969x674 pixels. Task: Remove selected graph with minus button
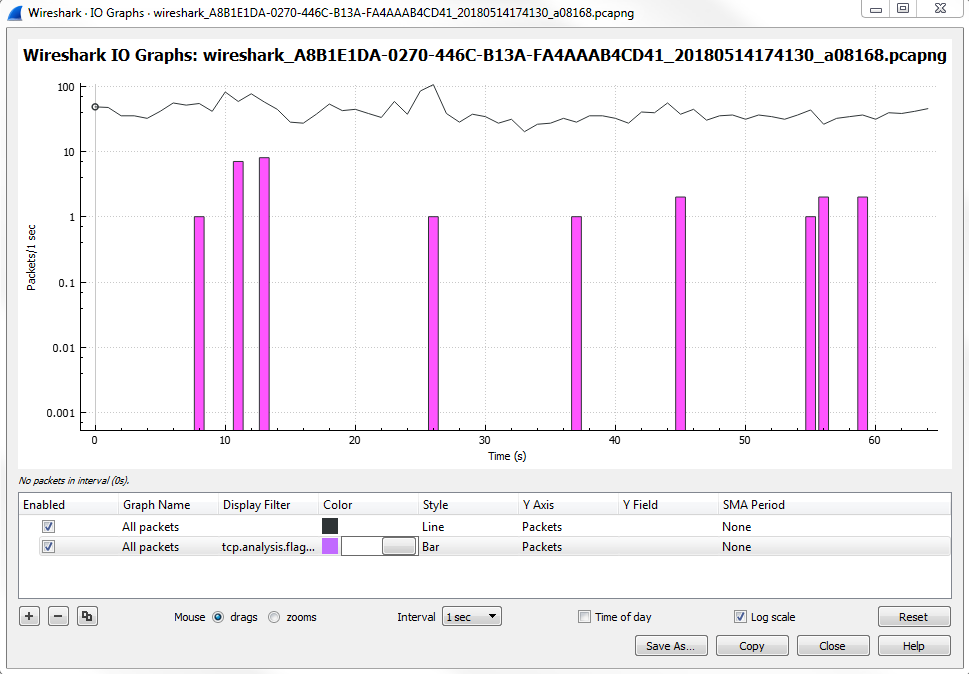point(58,616)
